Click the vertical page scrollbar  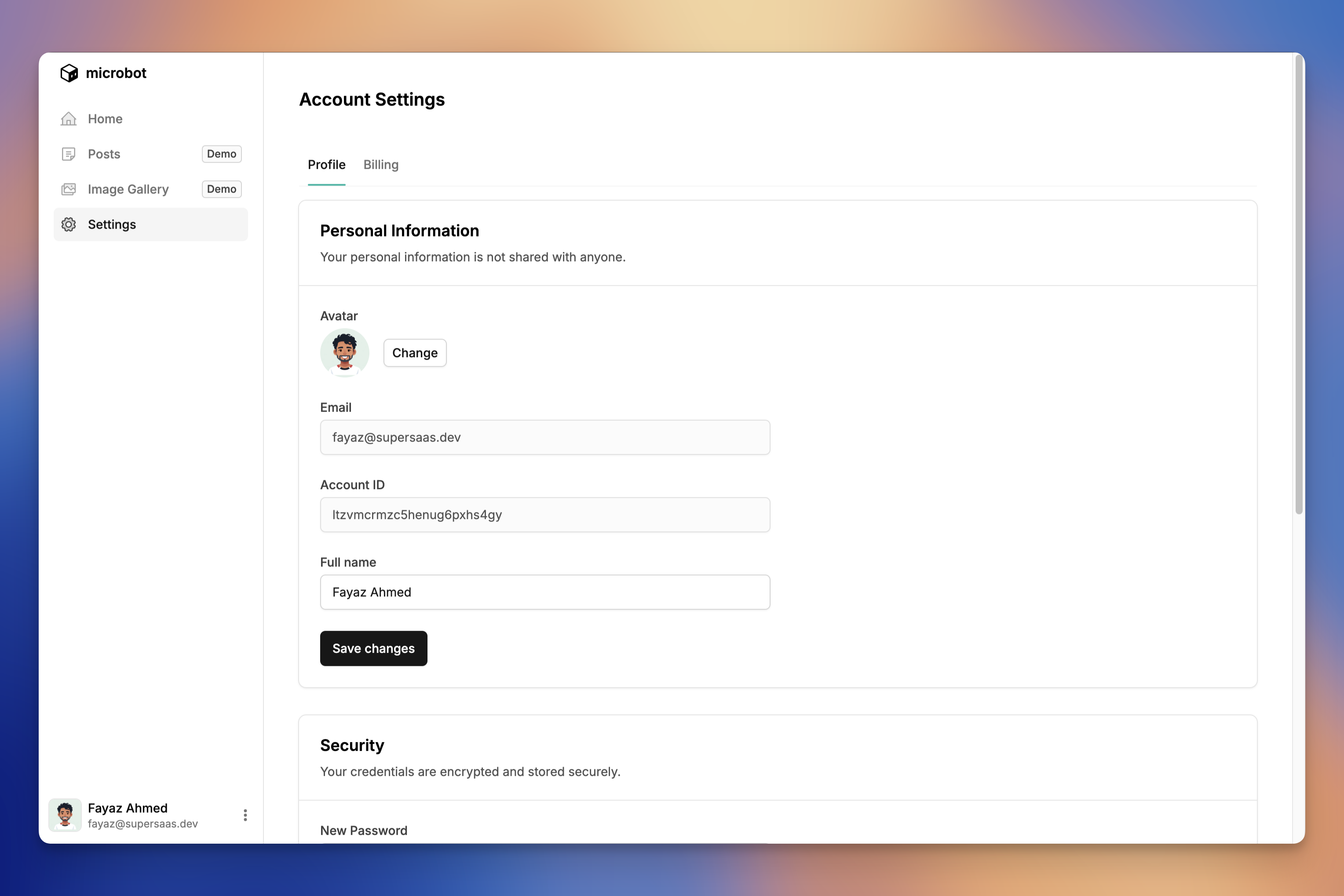pos(1298,286)
